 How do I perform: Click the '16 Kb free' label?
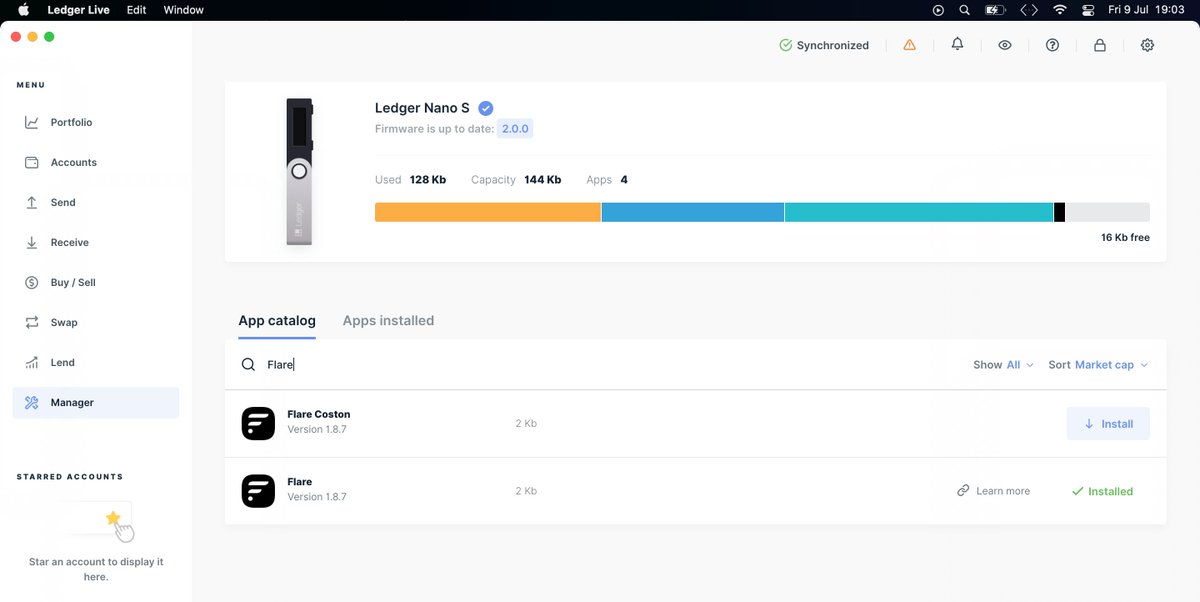[1125, 238]
